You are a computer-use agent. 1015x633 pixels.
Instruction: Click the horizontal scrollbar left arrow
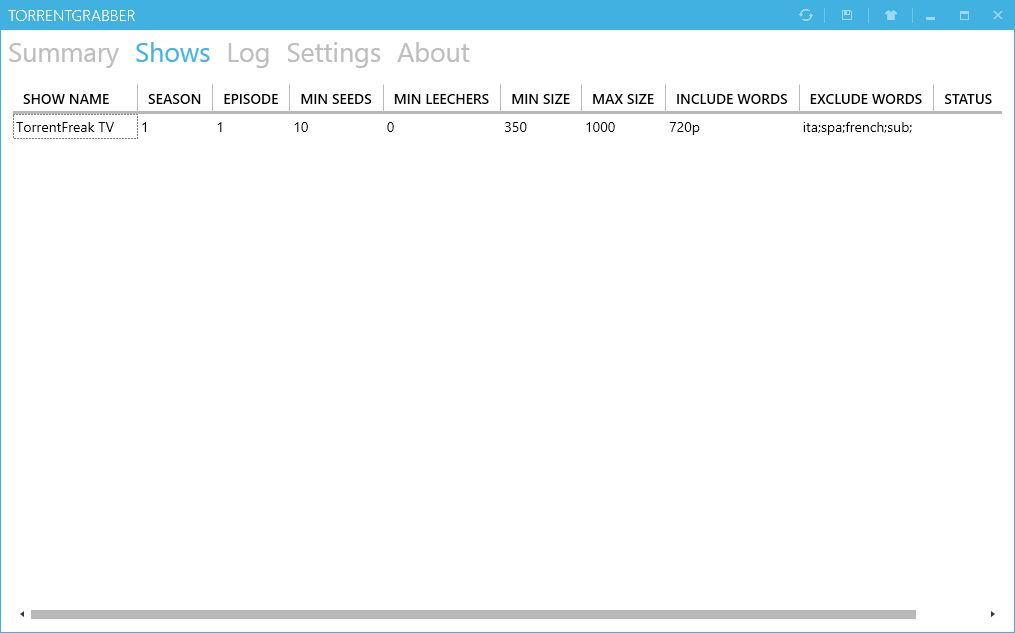coord(22,614)
